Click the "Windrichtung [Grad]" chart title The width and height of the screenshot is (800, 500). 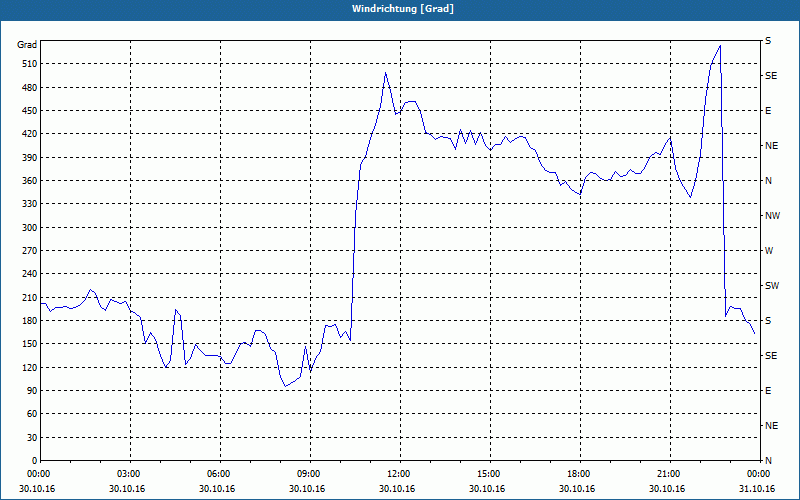point(403,9)
